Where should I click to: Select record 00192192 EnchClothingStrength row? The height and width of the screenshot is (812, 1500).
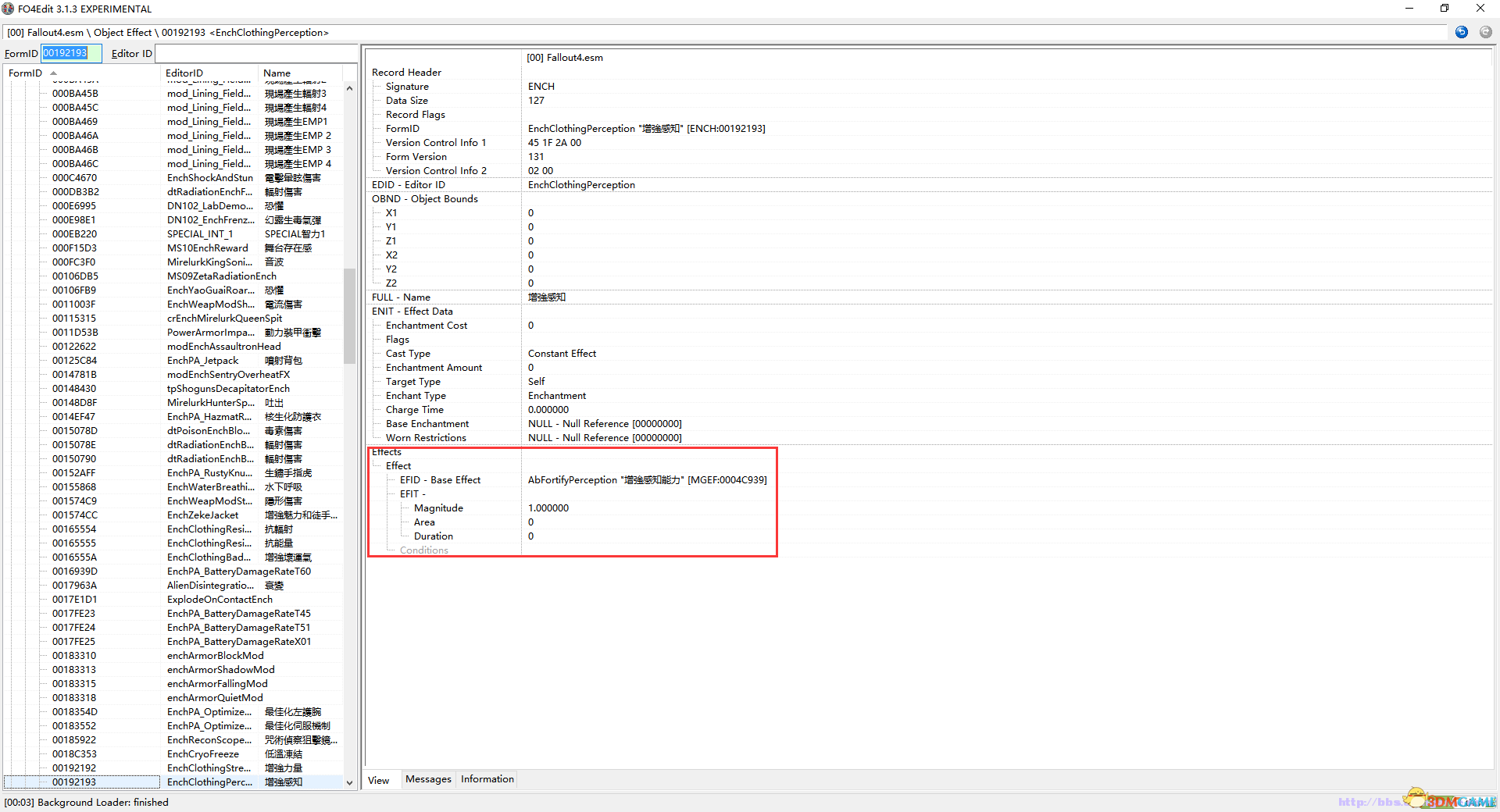click(173, 768)
